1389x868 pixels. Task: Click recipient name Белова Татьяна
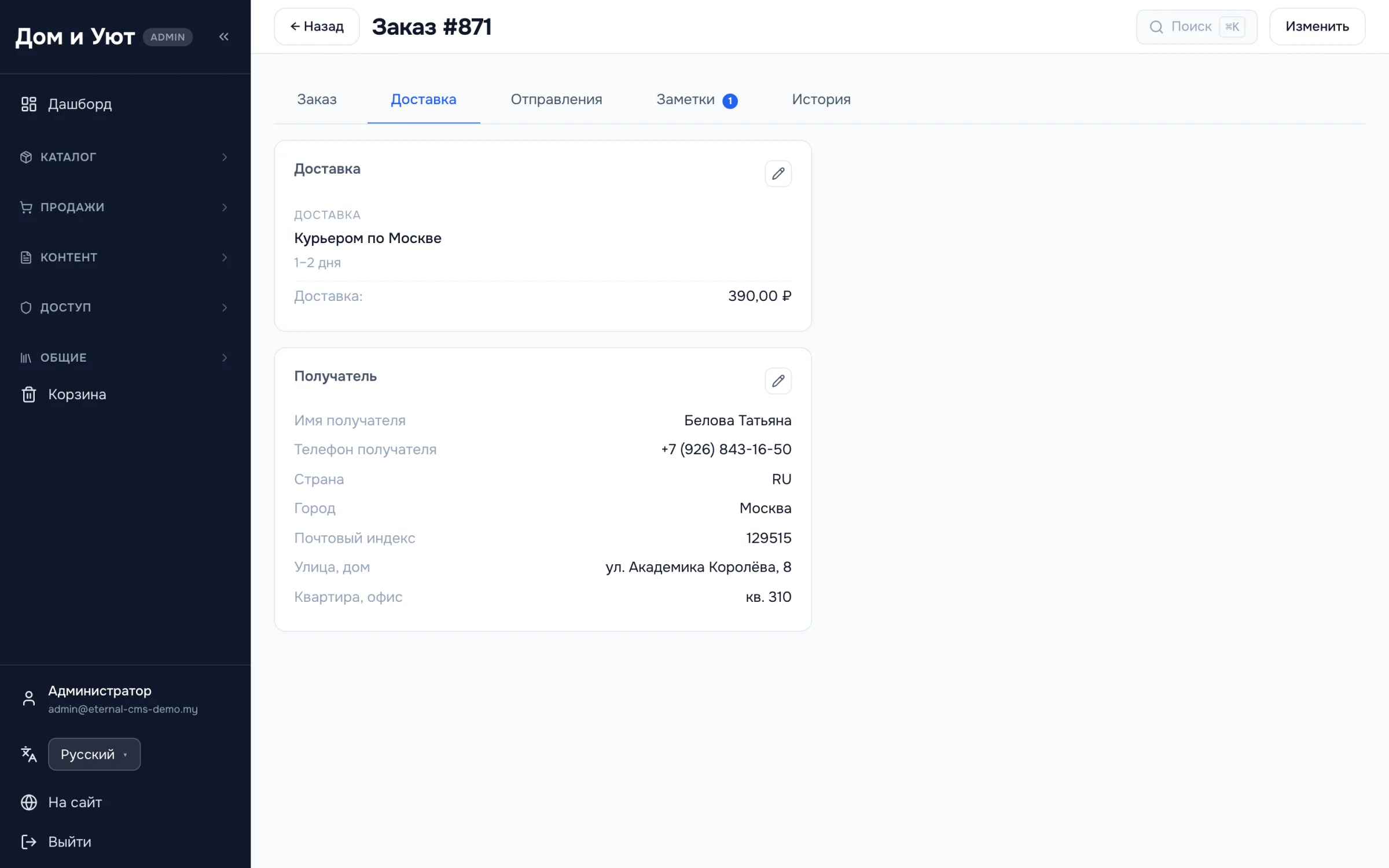[x=737, y=420]
